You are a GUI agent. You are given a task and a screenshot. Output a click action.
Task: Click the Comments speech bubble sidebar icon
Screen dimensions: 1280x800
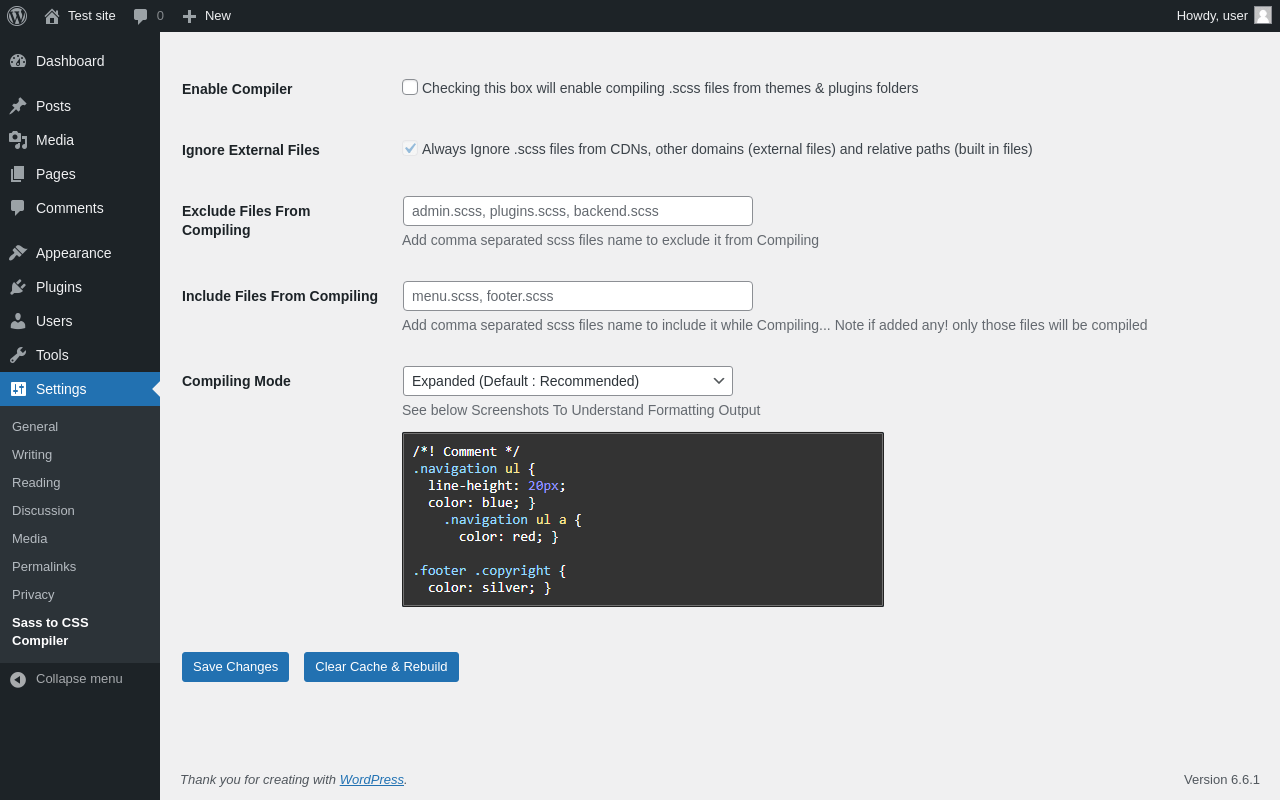[x=18, y=208]
